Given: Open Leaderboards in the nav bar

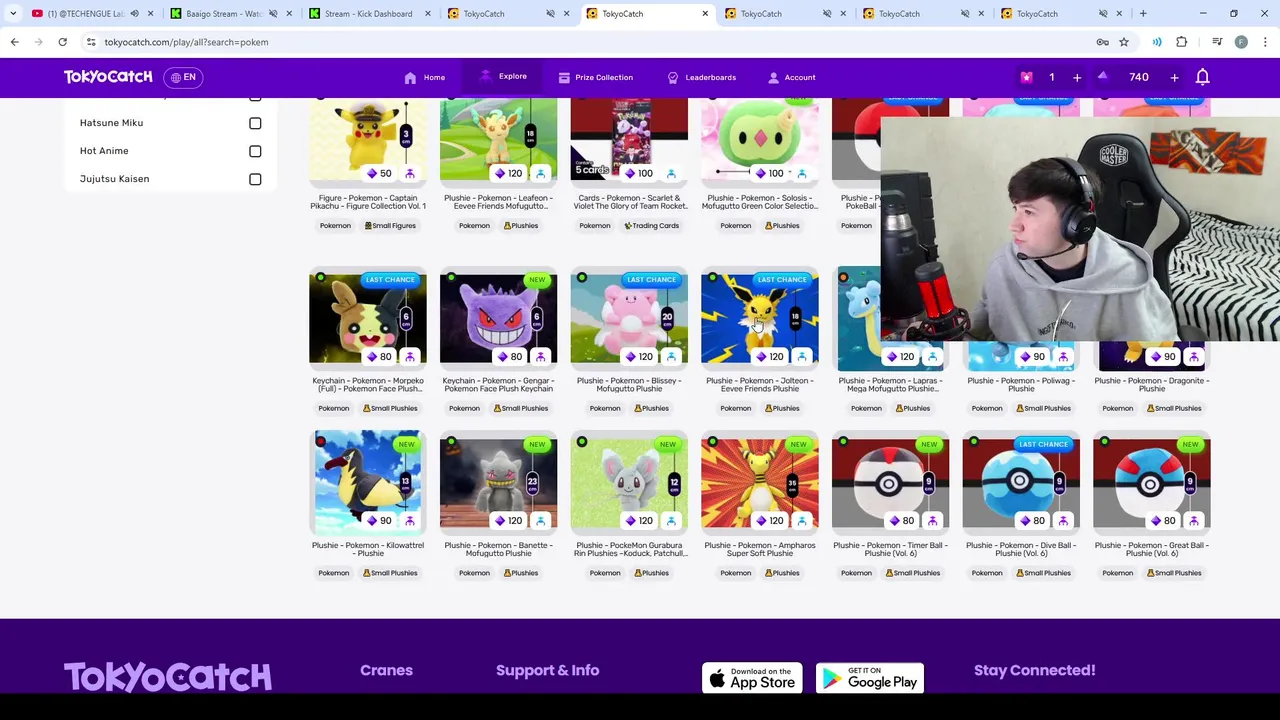Looking at the screenshot, I should [x=701, y=77].
